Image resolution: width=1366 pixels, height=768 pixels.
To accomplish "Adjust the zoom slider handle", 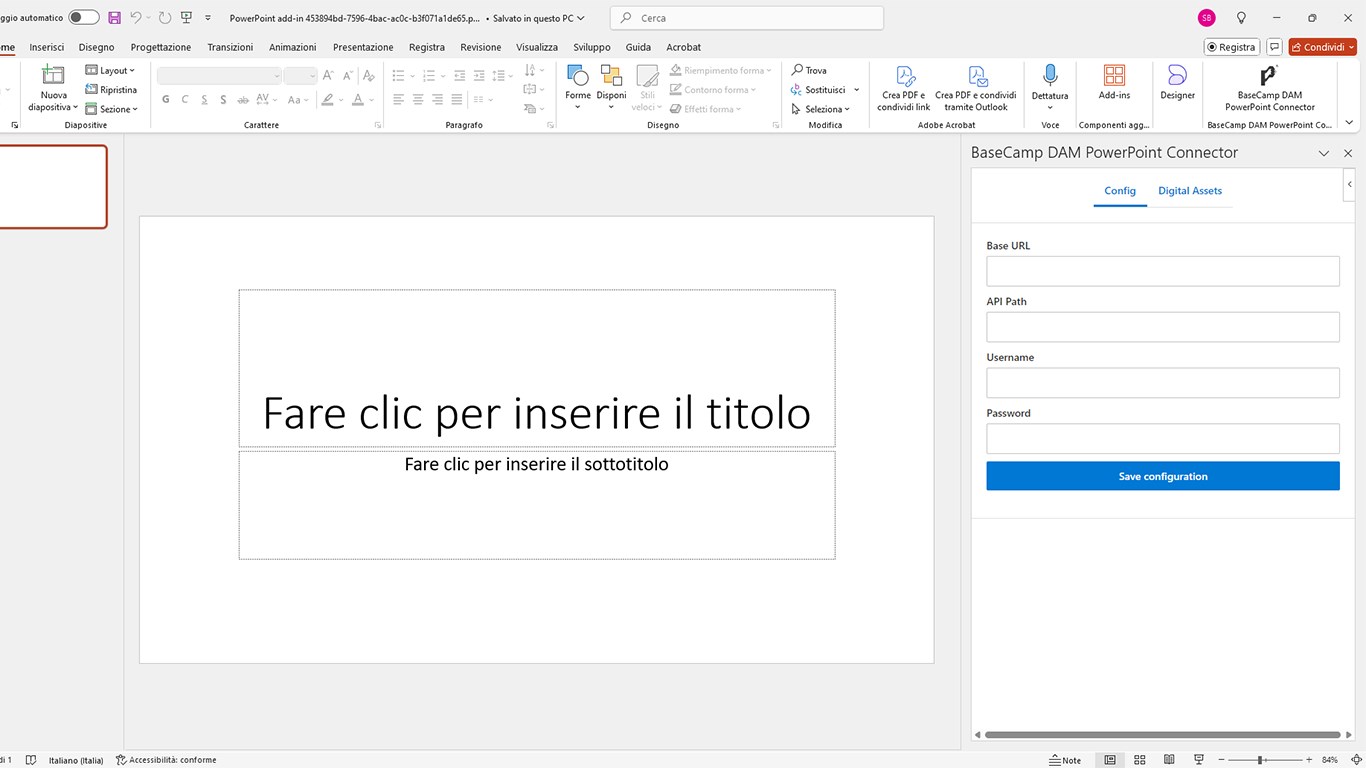I will (1260, 760).
